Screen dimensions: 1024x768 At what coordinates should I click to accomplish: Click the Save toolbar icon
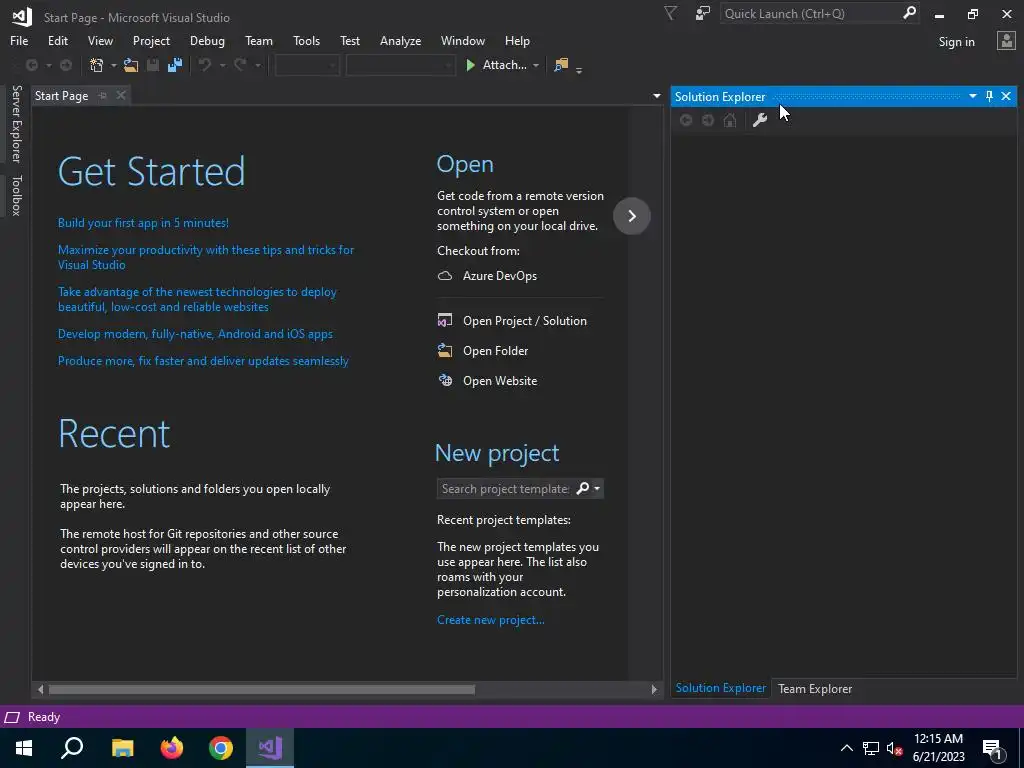[x=153, y=65]
